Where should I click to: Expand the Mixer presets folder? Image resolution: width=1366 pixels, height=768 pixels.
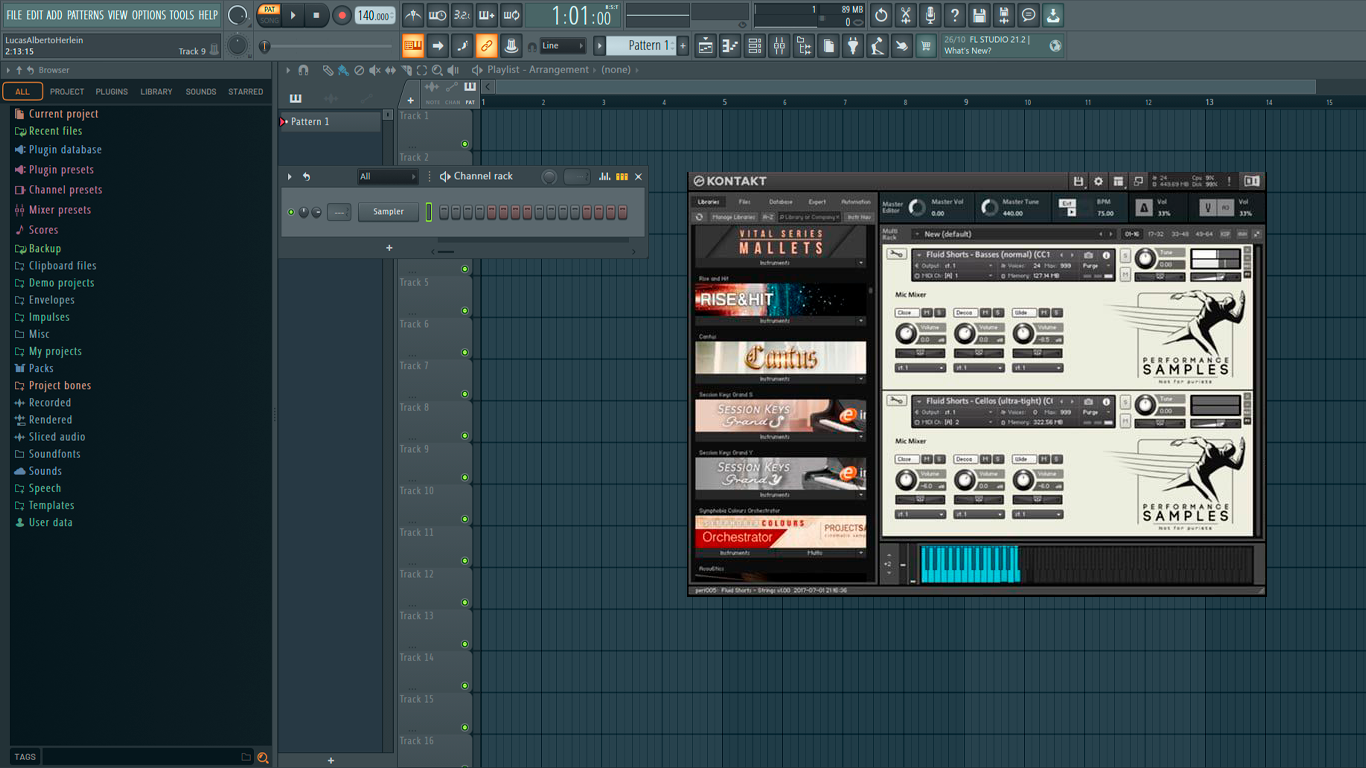click(59, 210)
